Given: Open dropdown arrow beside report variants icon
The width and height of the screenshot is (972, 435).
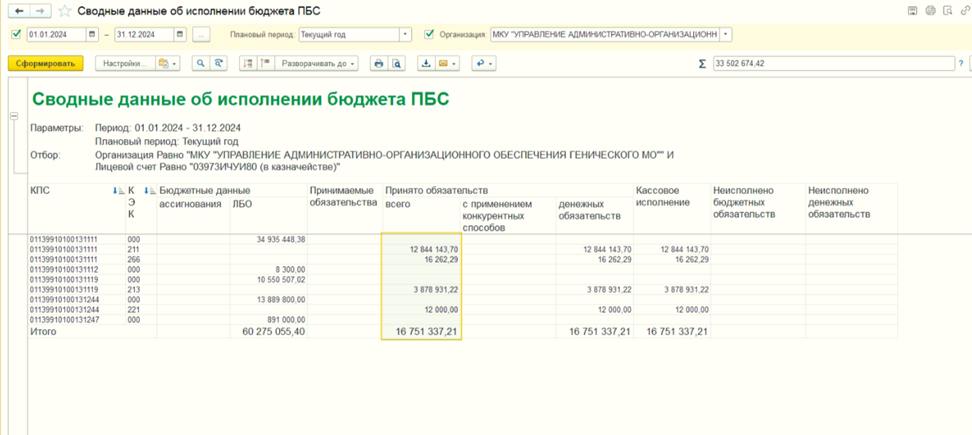Looking at the screenshot, I should pos(175,63).
